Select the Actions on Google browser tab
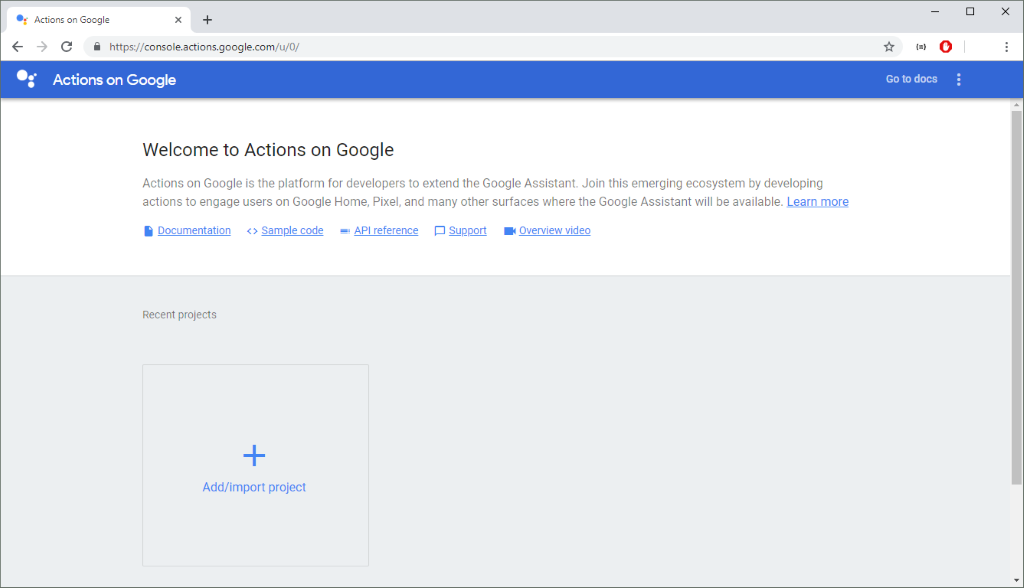This screenshot has width=1024, height=588. click(99, 20)
